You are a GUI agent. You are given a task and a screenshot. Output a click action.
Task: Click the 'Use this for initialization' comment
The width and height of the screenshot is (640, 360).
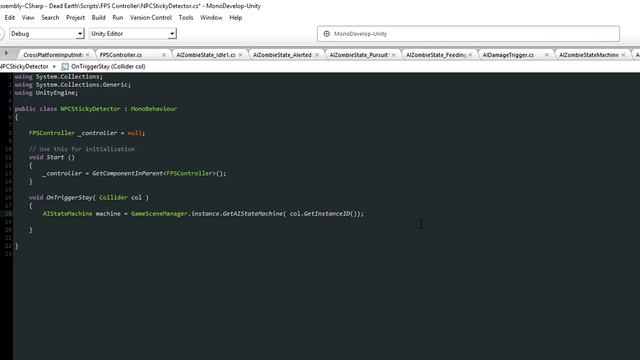[82, 149]
